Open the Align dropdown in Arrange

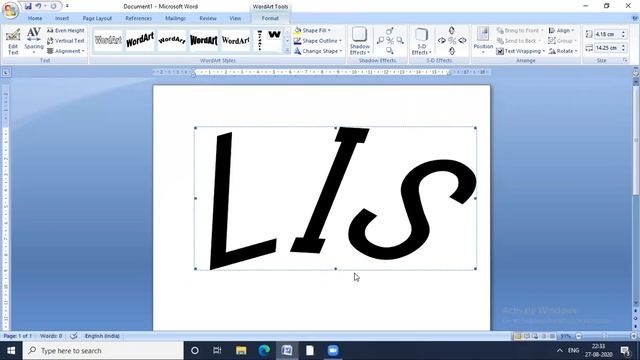click(561, 31)
